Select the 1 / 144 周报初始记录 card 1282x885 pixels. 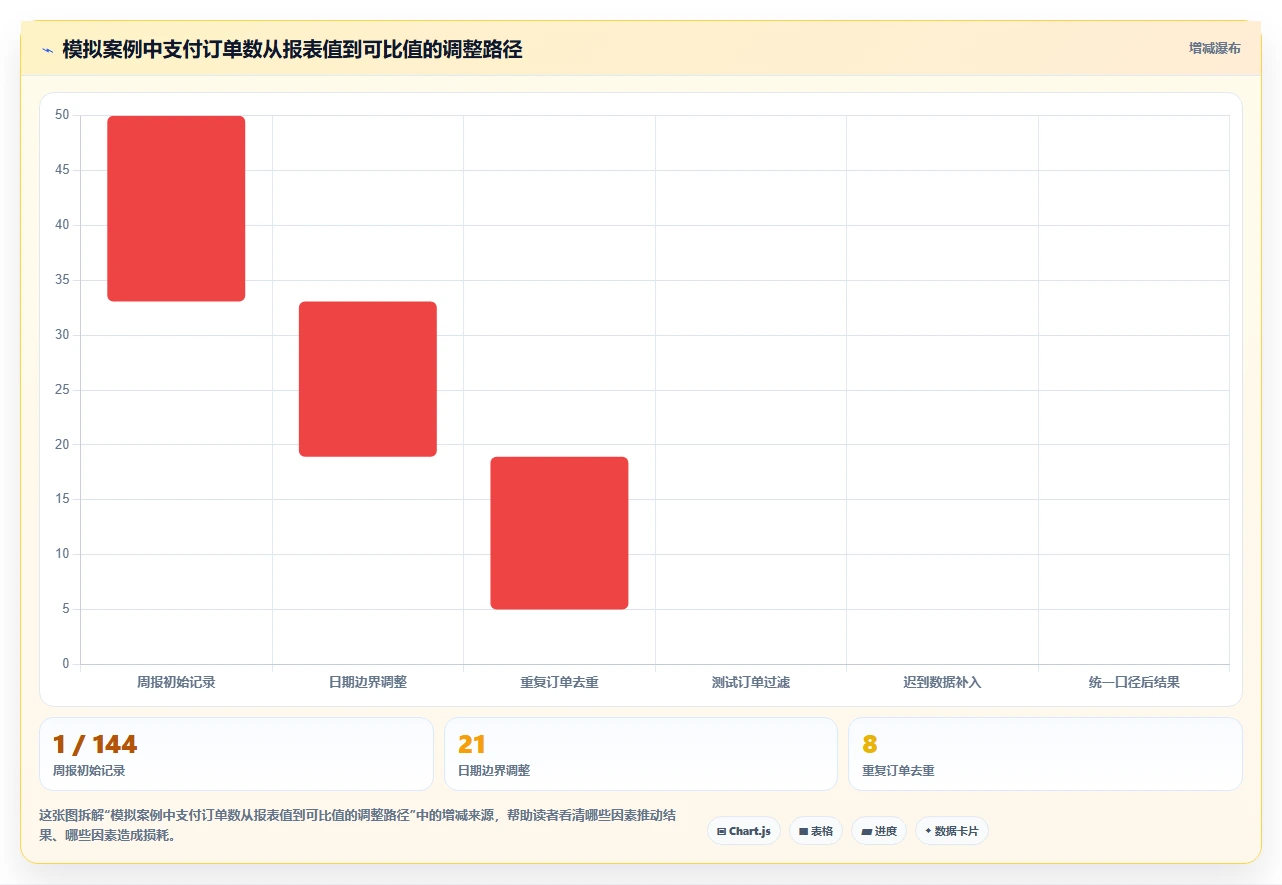[x=236, y=754]
